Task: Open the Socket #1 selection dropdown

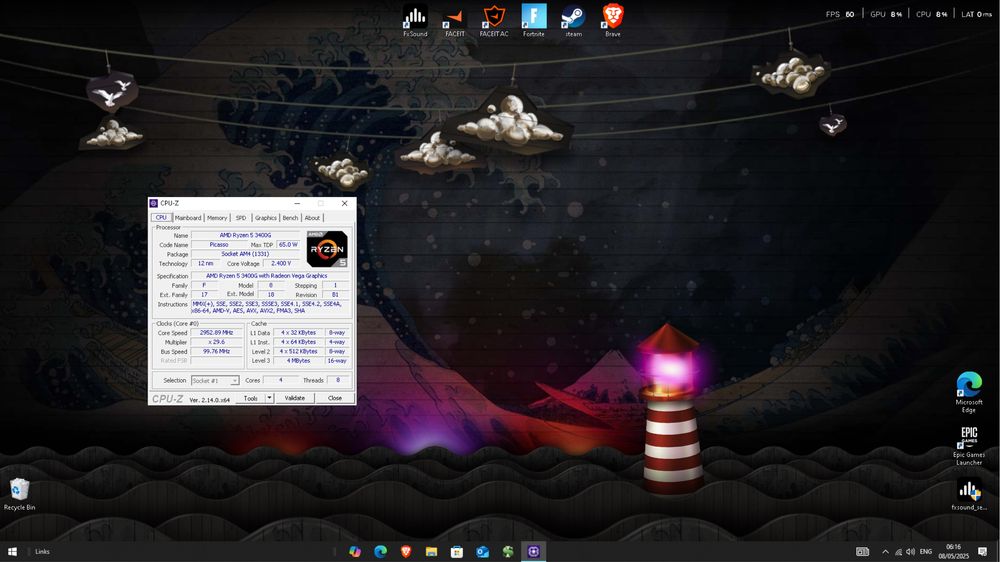Action: point(215,380)
